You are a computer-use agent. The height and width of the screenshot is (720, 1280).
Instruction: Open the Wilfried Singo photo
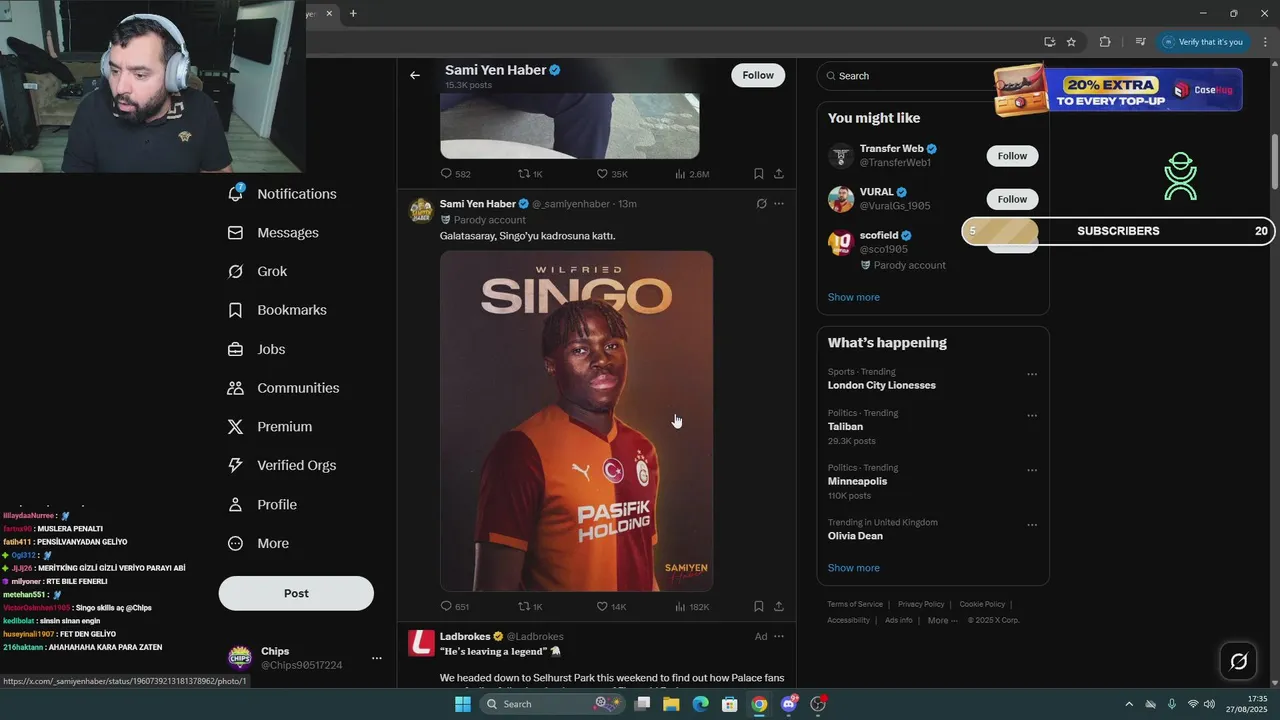click(x=577, y=421)
